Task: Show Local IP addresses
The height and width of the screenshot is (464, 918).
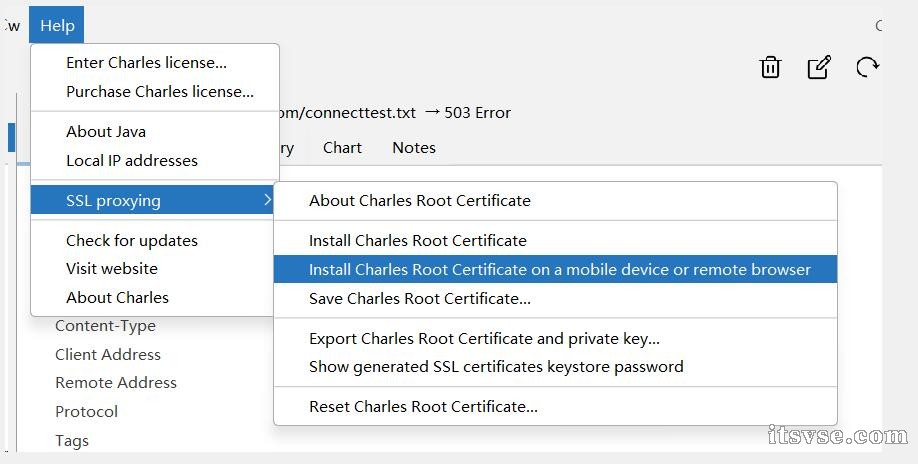Action: 155,160
